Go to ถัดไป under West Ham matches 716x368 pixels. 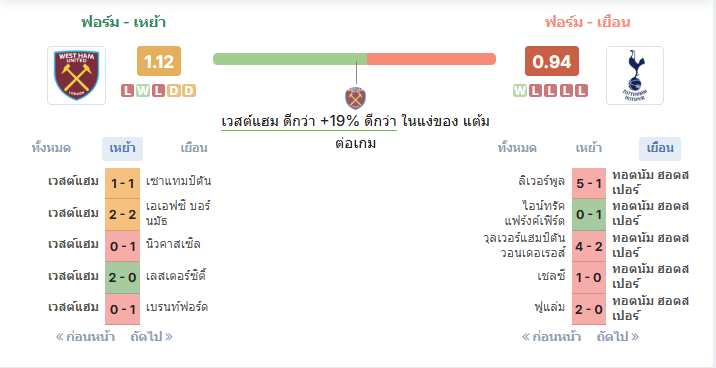pos(151,337)
